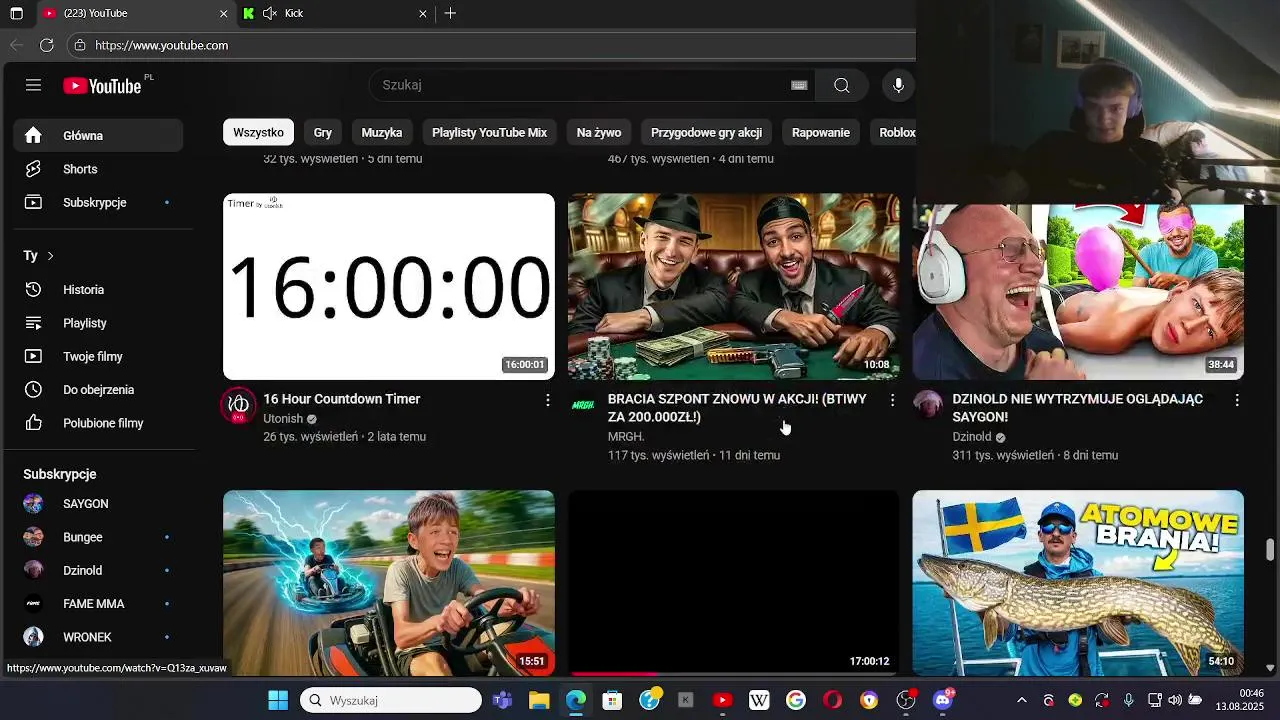Open Shorts from the sidebar
Screen dimensions: 1280x720
point(98,169)
